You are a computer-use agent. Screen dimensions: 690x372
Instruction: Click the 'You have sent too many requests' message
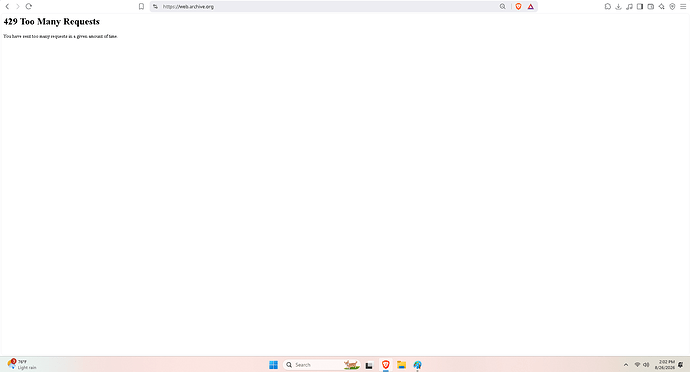click(60, 36)
